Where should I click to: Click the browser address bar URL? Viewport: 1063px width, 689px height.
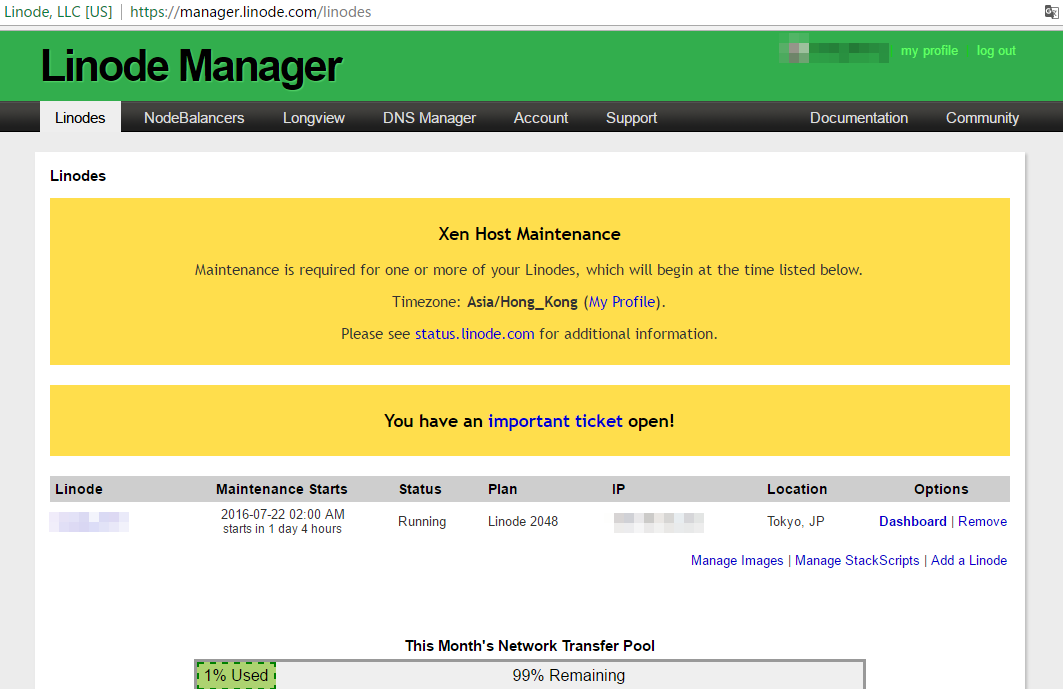coord(250,12)
